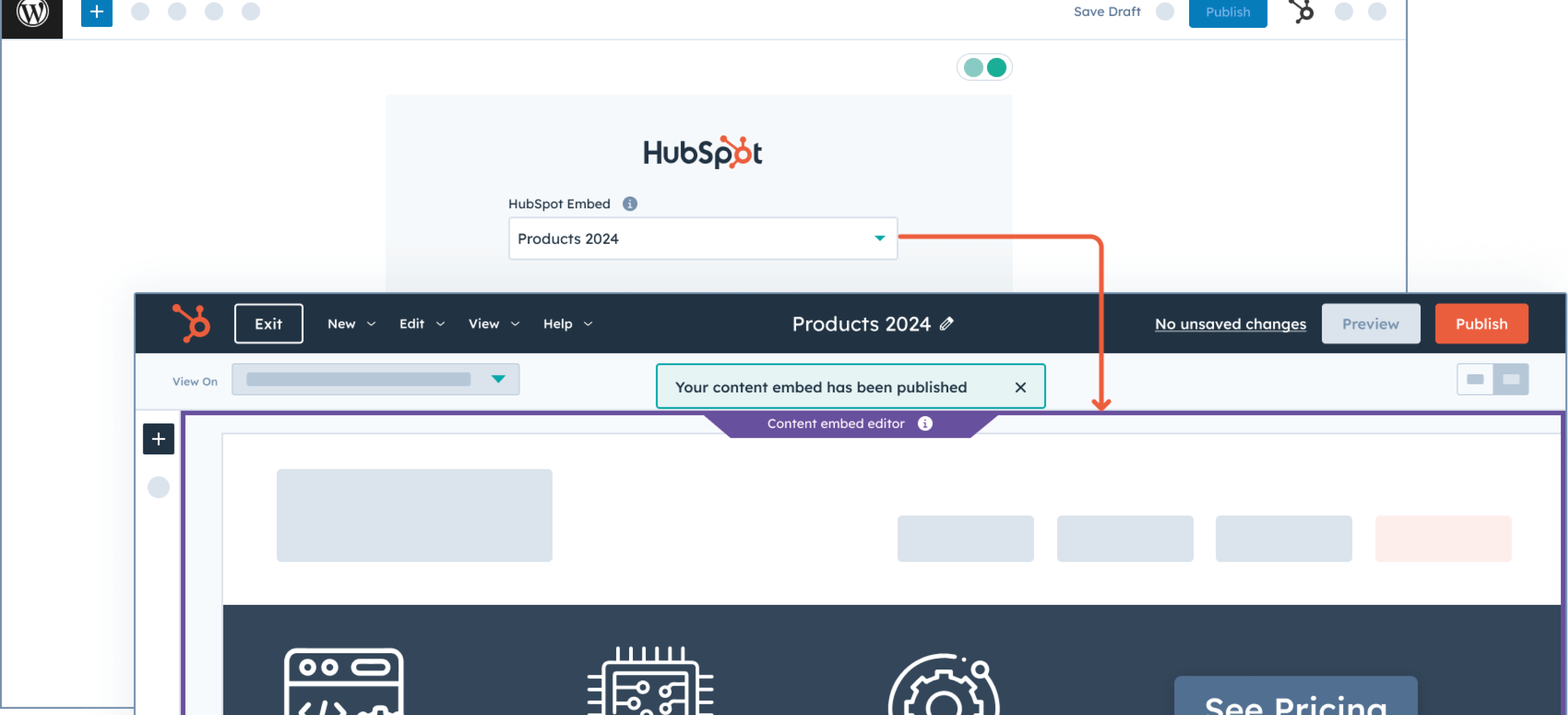Expand the View On dropdown in HubSpot editor
The image size is (1568, 715).
pyautogui.click(x=499, y=379)
